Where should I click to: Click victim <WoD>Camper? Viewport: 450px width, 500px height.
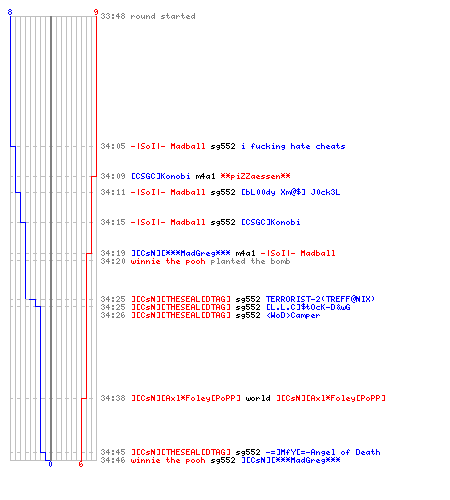click(x=293, y=315)
